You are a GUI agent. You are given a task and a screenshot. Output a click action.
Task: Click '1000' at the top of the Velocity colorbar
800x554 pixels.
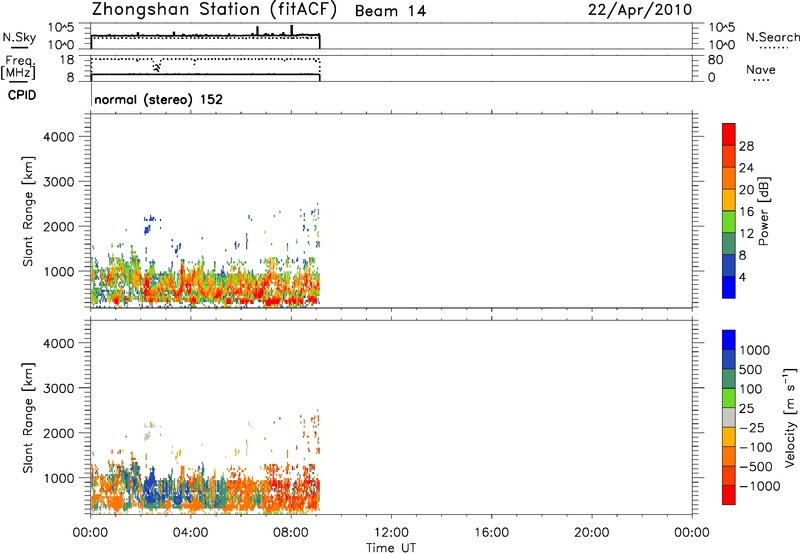pos(754,350)
